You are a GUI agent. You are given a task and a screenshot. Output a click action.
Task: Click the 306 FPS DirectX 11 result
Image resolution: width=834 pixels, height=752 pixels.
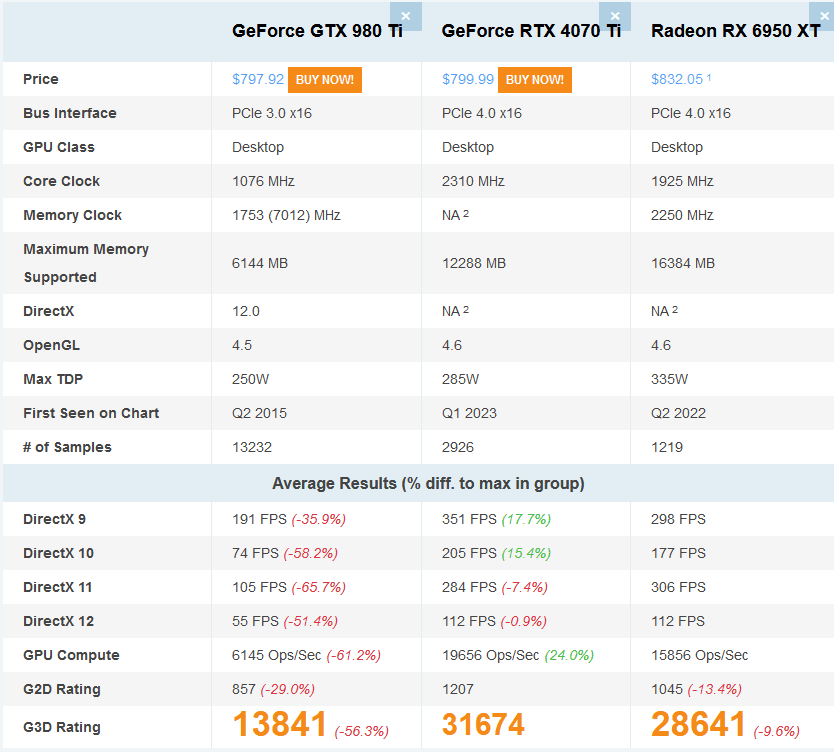coord(679,587)
